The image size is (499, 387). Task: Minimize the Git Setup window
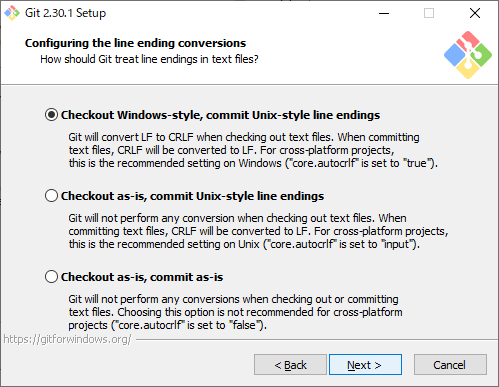point(384,13)
